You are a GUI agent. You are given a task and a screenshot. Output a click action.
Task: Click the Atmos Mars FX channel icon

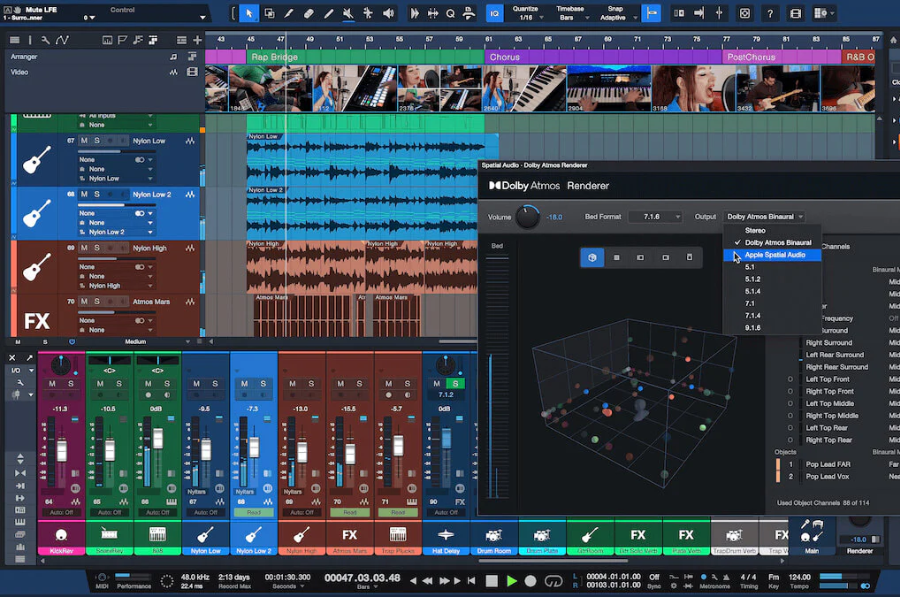[350, 535]
